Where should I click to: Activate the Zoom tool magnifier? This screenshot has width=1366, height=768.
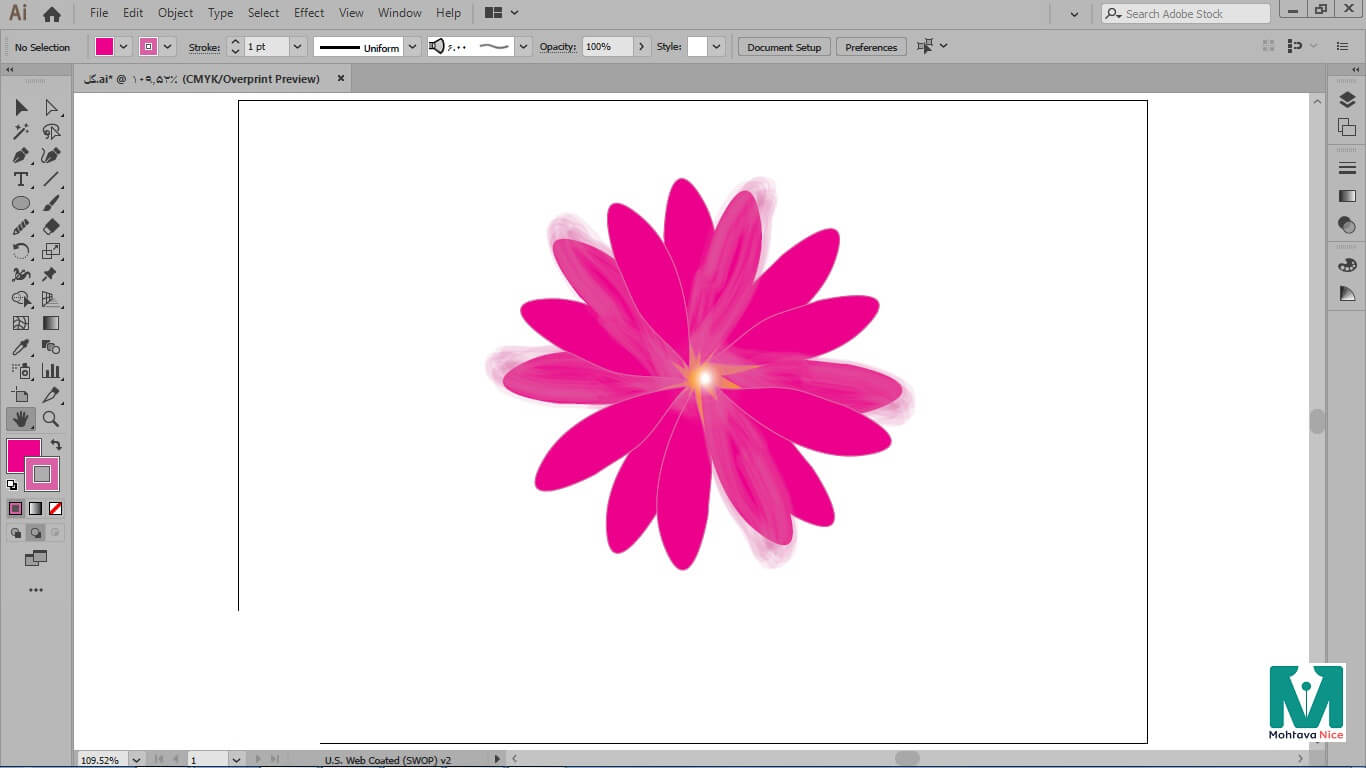tap(51, 419)
